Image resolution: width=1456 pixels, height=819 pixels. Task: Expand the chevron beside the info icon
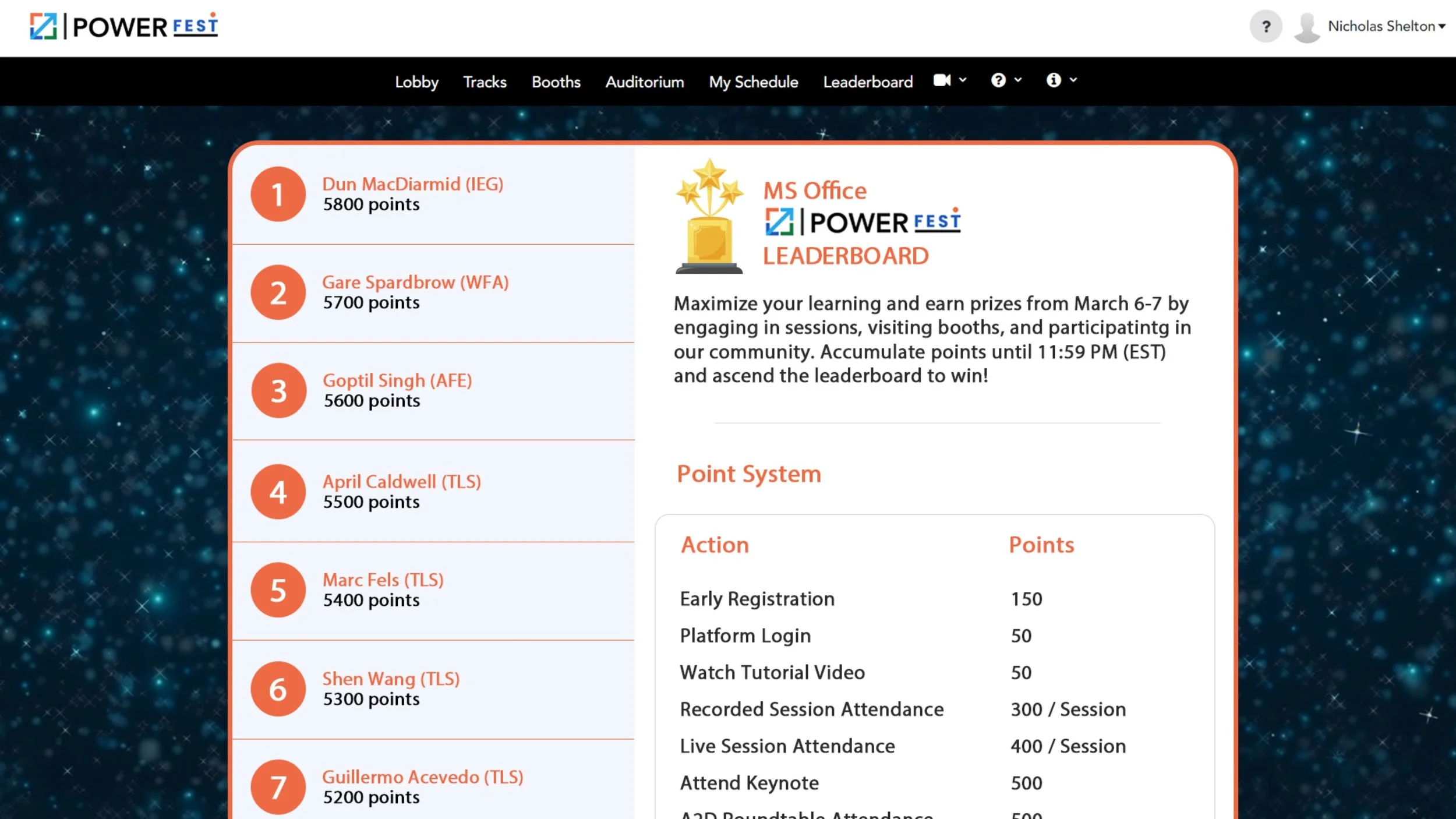[1075, 80]
